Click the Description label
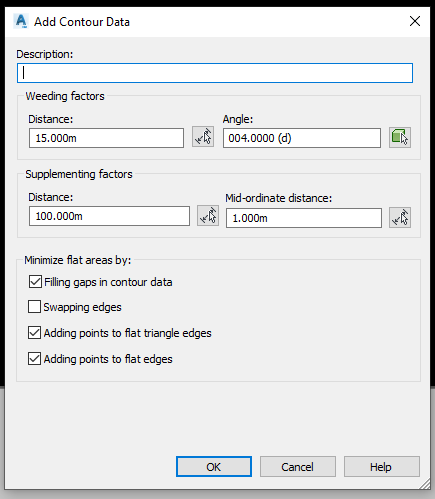This screenshot has width=435, height=499. pos(45,54)
